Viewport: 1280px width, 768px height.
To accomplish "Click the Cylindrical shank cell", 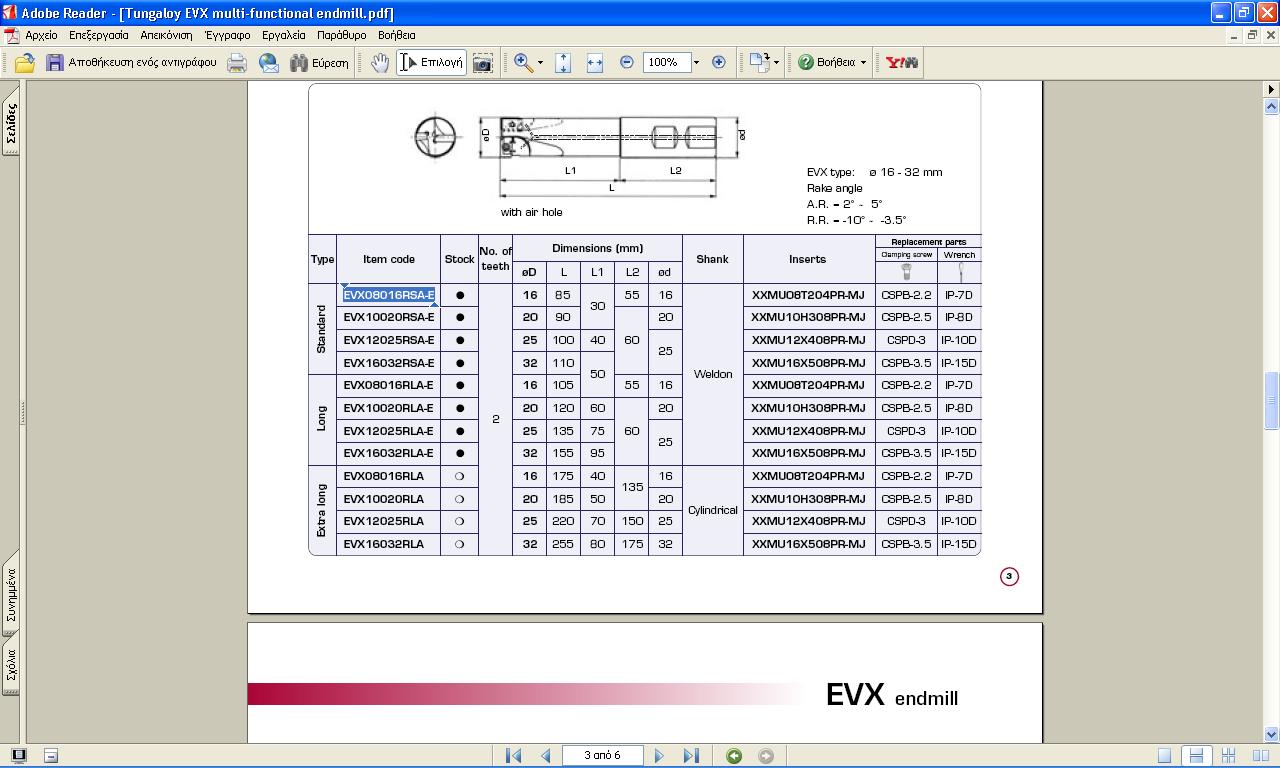I will pyautogui.click(x=713, y=510).
